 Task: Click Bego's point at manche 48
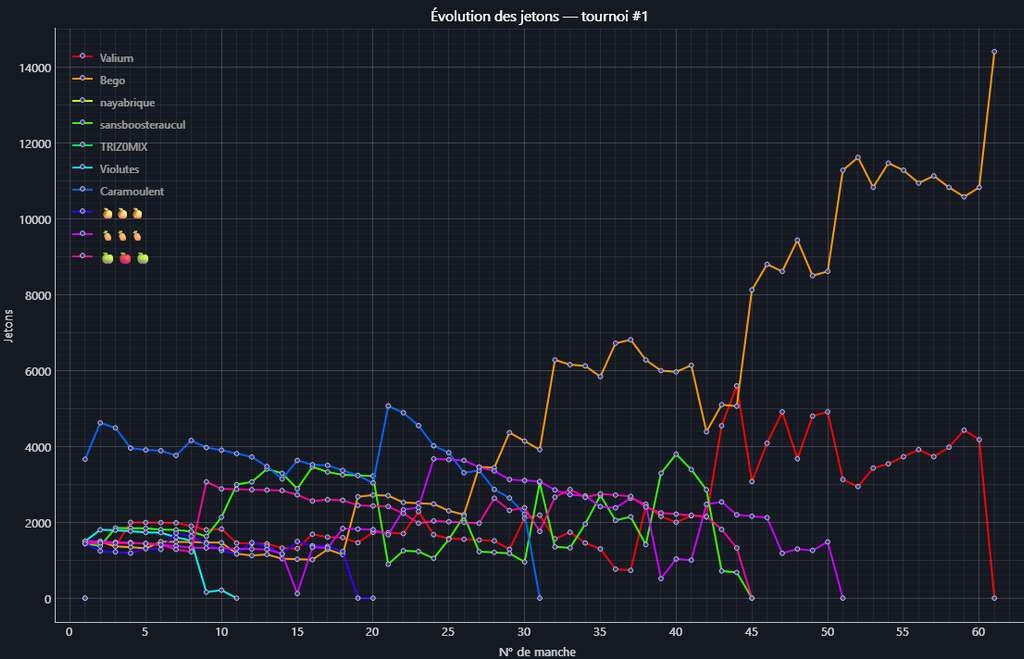797,240
